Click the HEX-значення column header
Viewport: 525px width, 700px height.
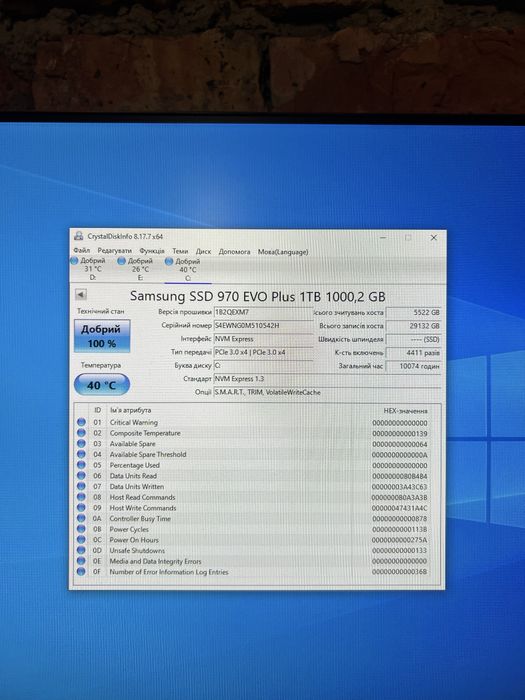(405, 411)
